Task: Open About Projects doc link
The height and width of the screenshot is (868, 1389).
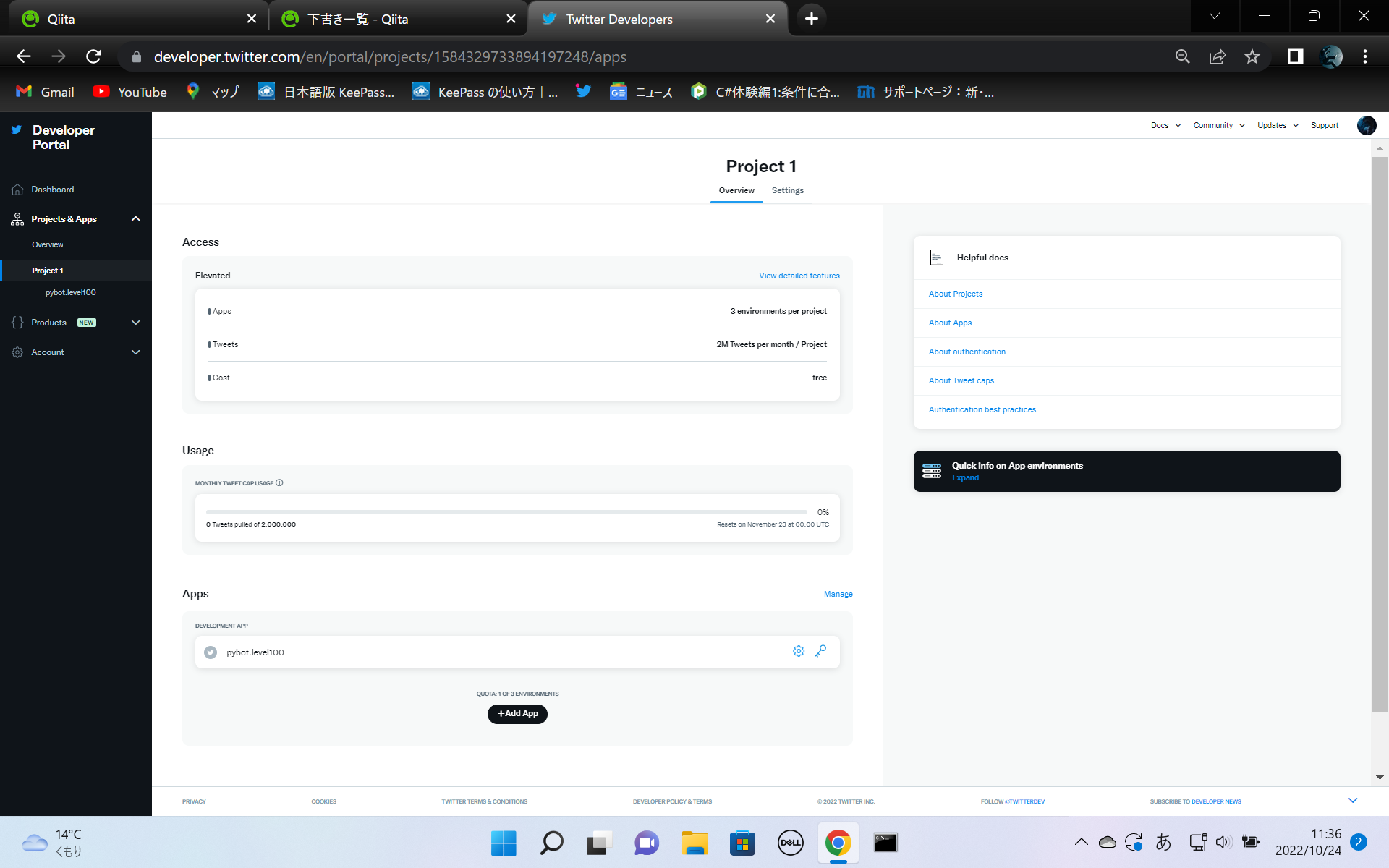Action: click(955, 294)
